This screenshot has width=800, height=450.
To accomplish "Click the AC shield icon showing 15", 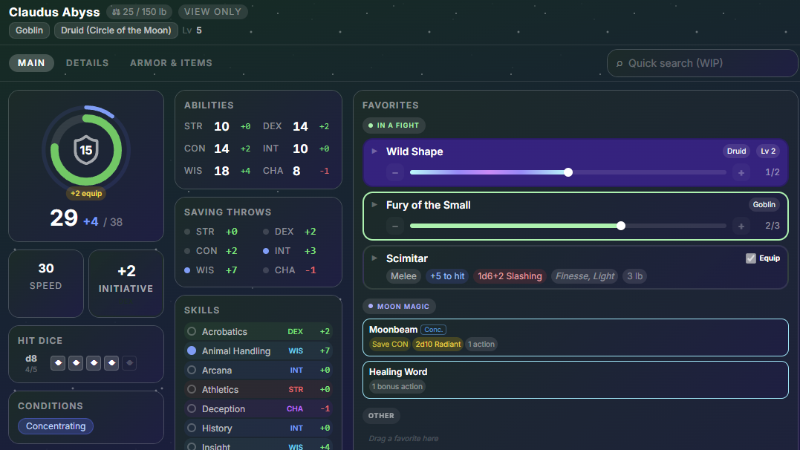I will [86, 150].
